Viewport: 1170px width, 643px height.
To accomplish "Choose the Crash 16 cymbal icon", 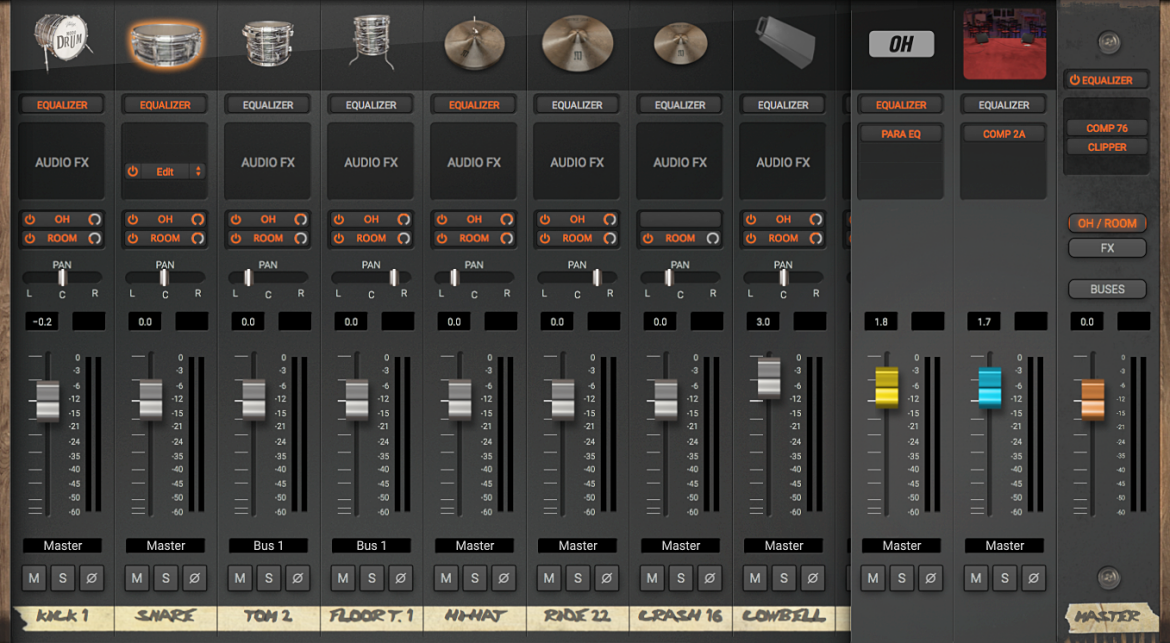I will [680, 42].
